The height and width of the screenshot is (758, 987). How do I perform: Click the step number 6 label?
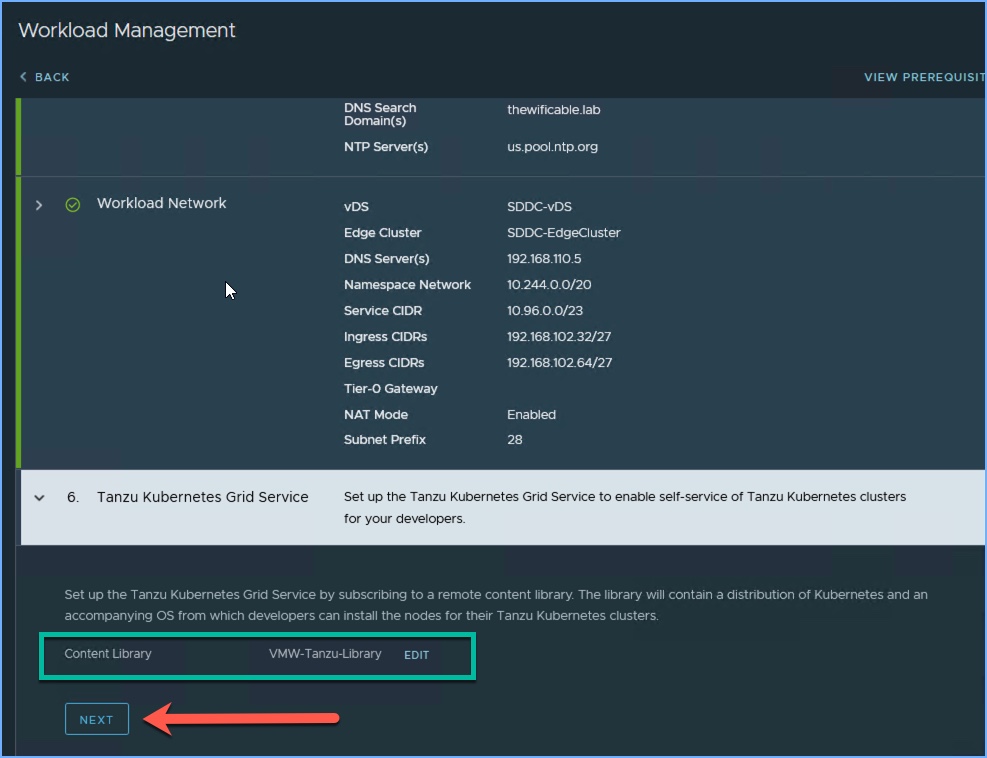click(73, 497)
